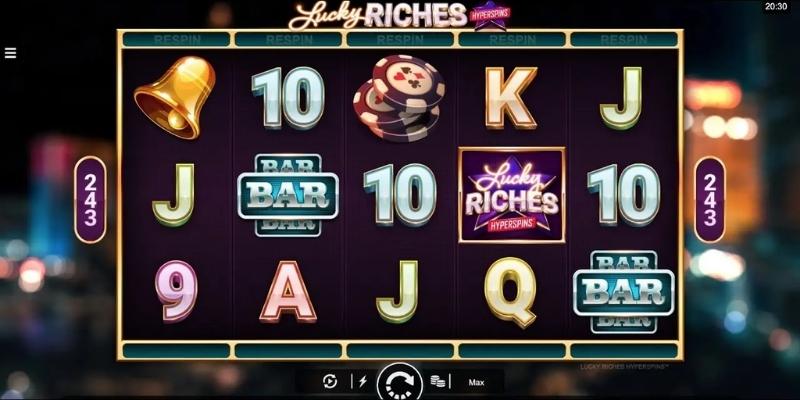Click the RESPIN button above reel four
The height and width of the screenshot is (400, 800).
[x=512, y=39]
